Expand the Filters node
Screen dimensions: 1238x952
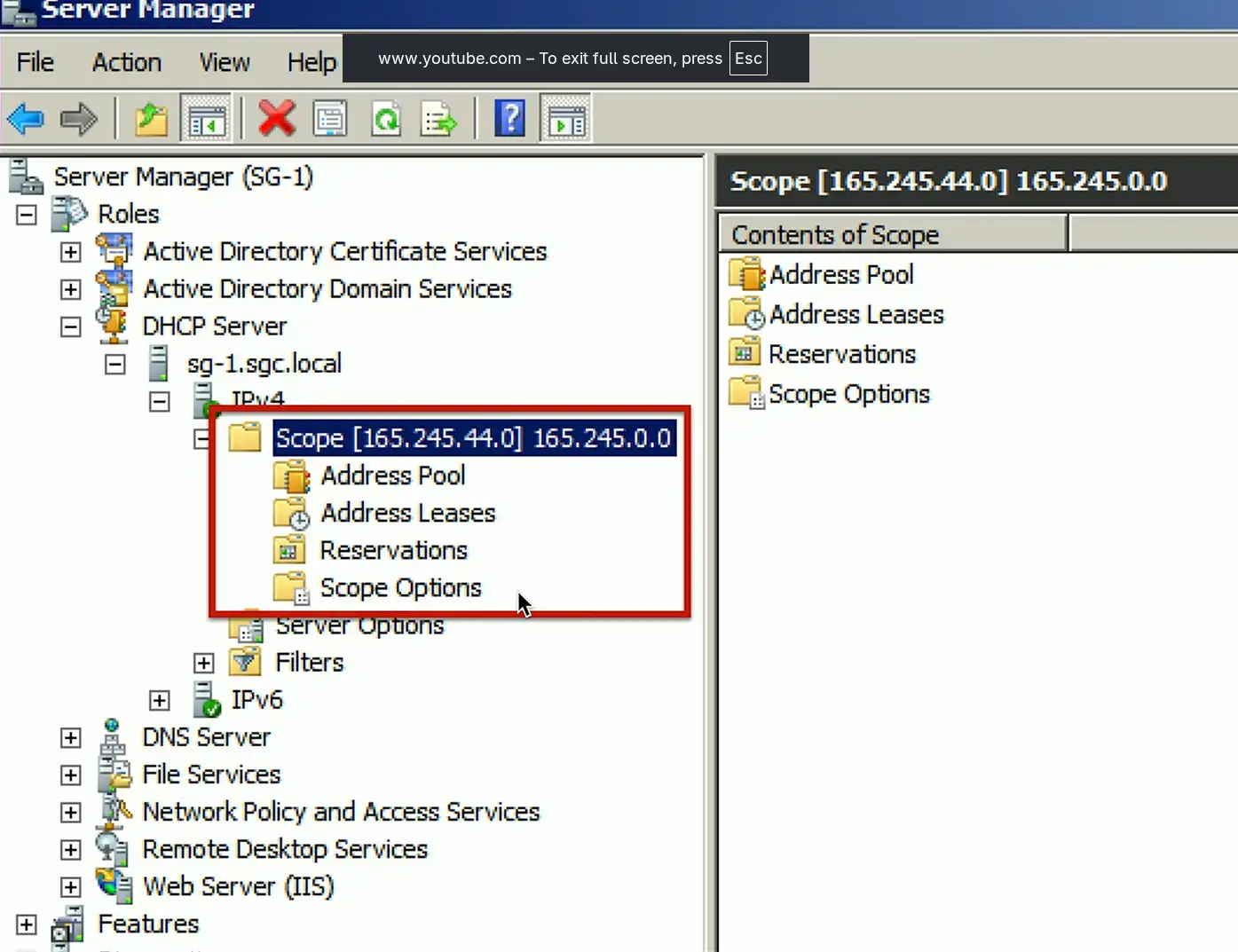click(x=204, y=664)
